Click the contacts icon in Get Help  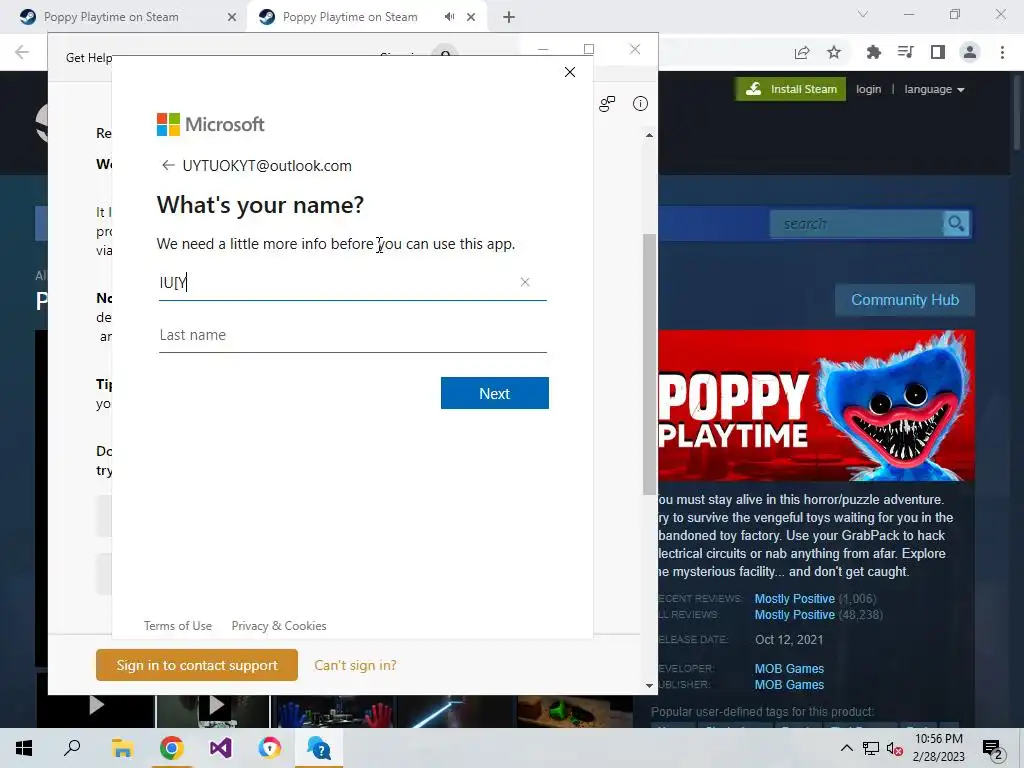coord(607,104)
